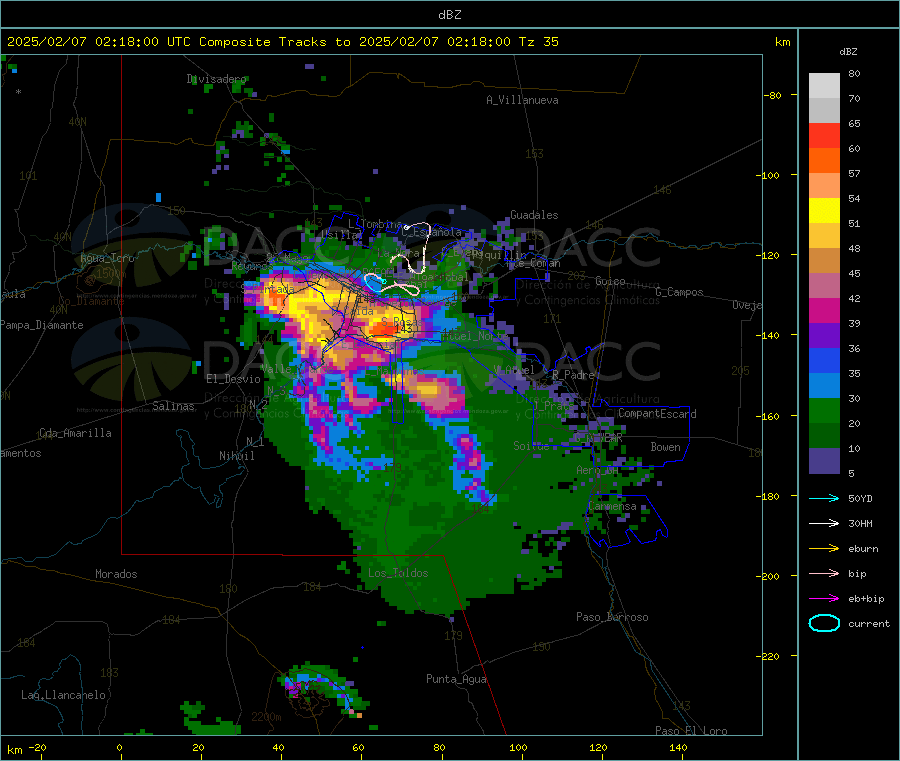This screenshot has width=900, height=761.
Task: Click the Nihuil map label
Action: coord(236,456)
